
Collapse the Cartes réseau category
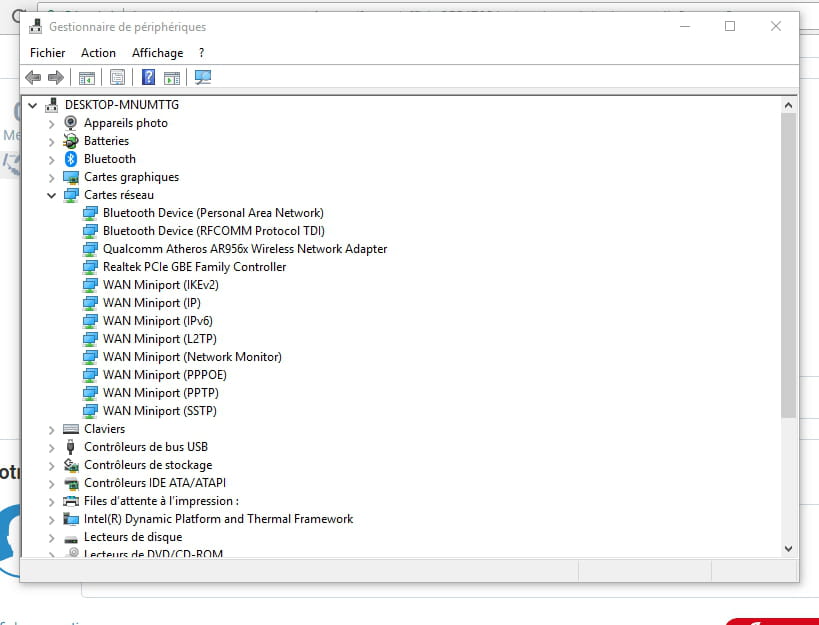pos(51,195)
